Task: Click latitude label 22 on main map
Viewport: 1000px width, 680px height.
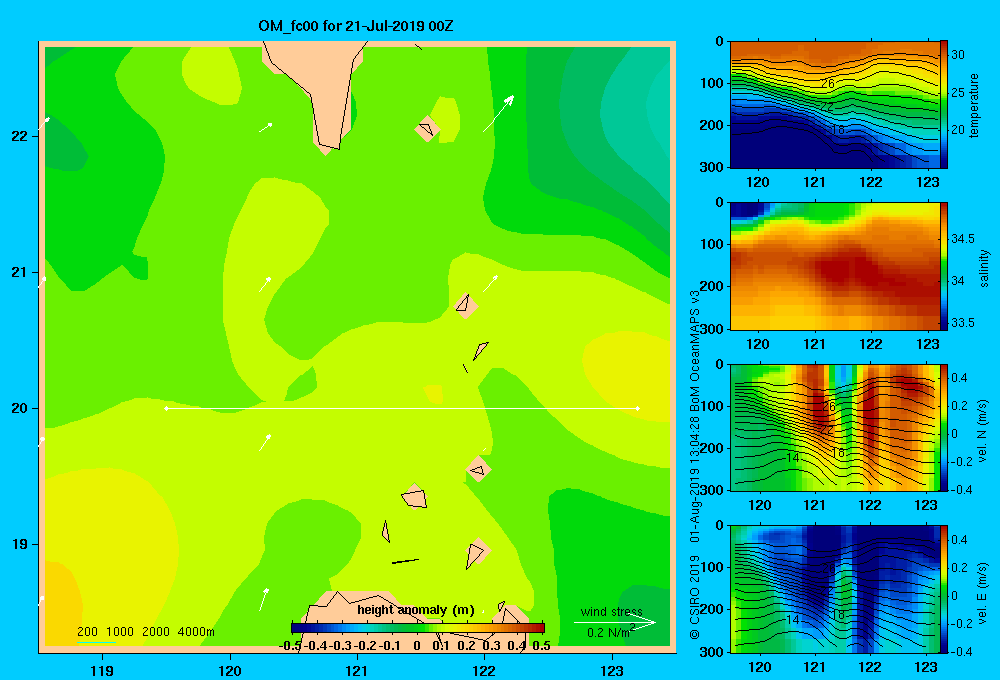Action: coord(20,136)
